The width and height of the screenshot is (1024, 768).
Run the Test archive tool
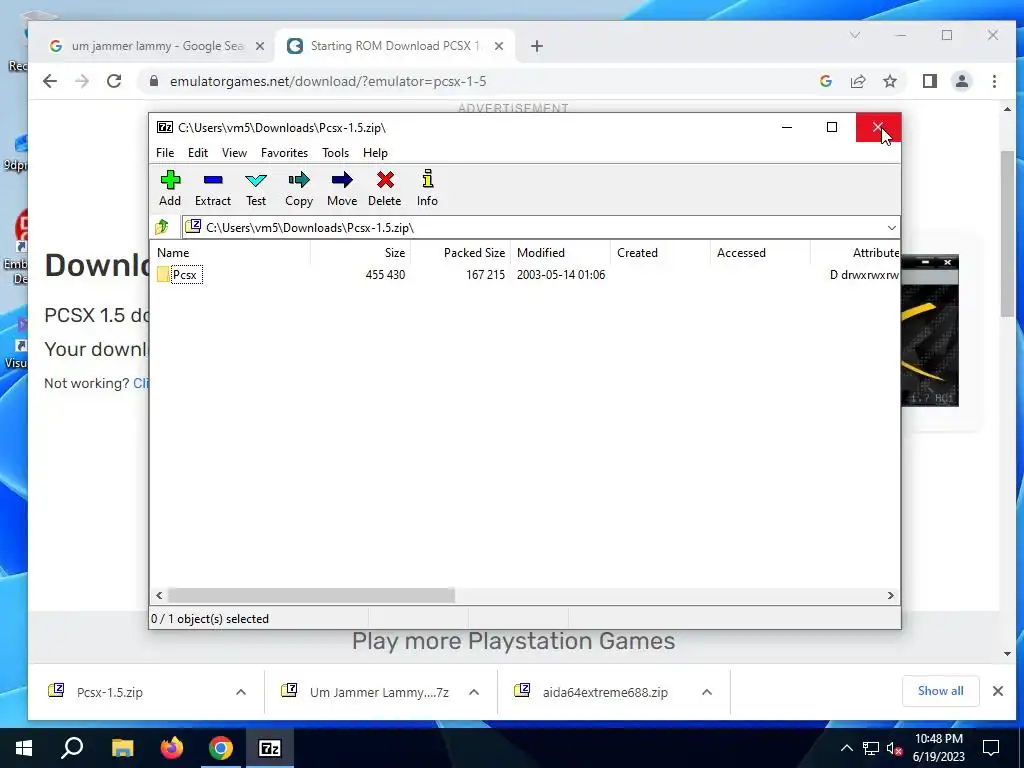(x=256, y=188)
